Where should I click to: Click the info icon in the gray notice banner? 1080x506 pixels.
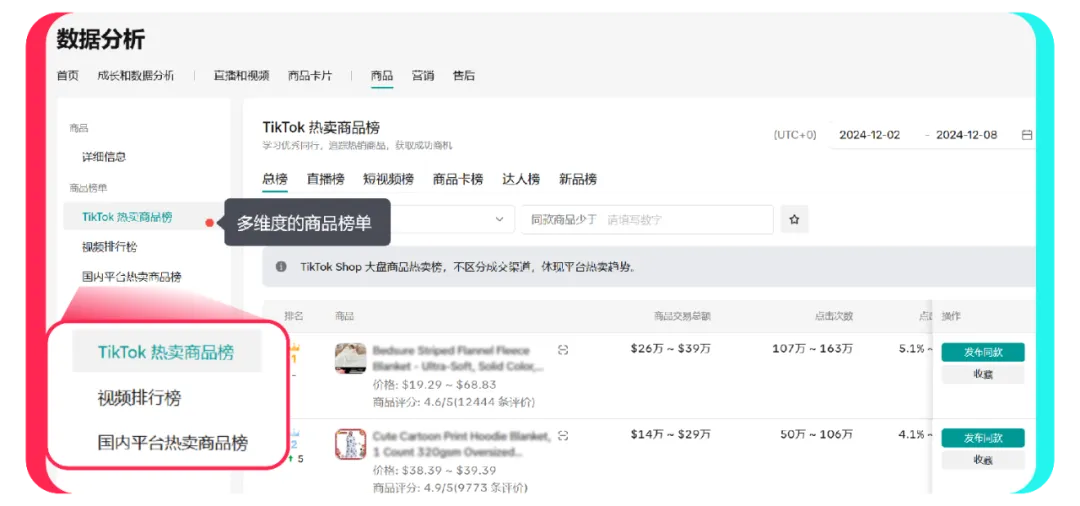click(281, 267)
